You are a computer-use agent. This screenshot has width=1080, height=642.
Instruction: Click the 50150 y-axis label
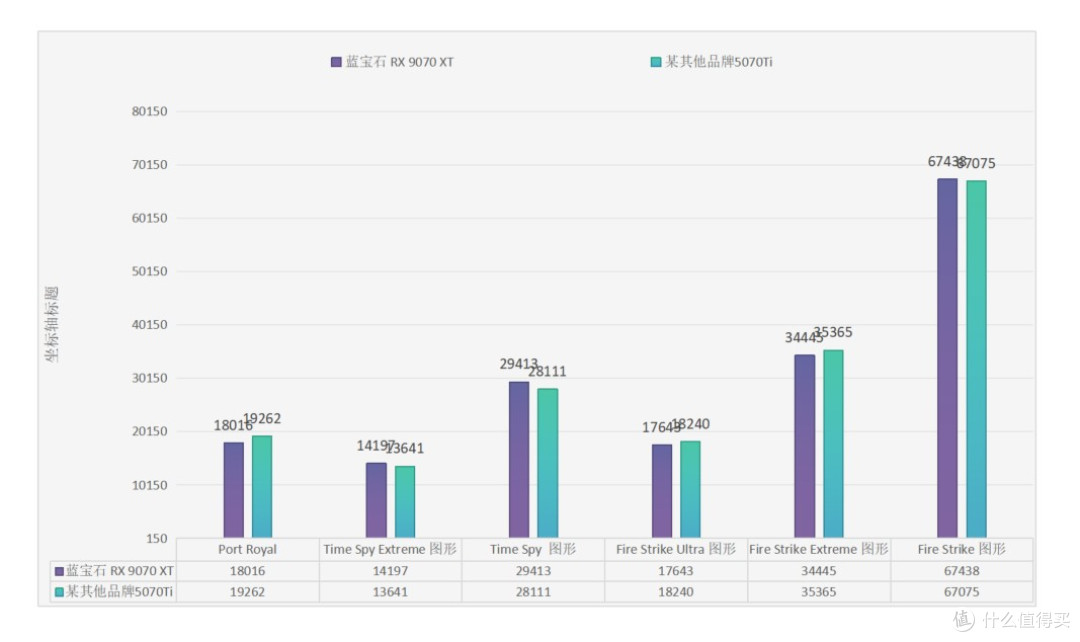tap(149, 271)
